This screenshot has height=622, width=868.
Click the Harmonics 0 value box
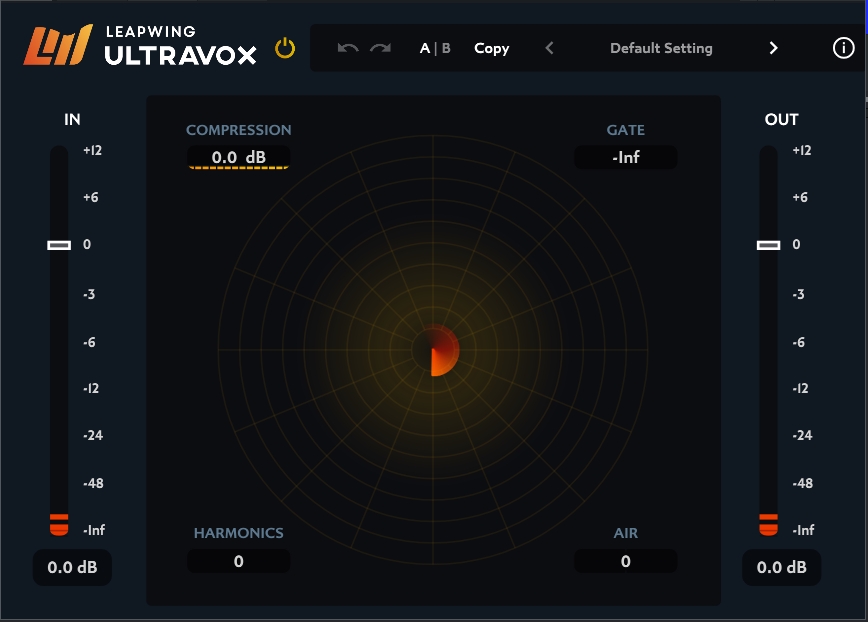click(239, 561)
